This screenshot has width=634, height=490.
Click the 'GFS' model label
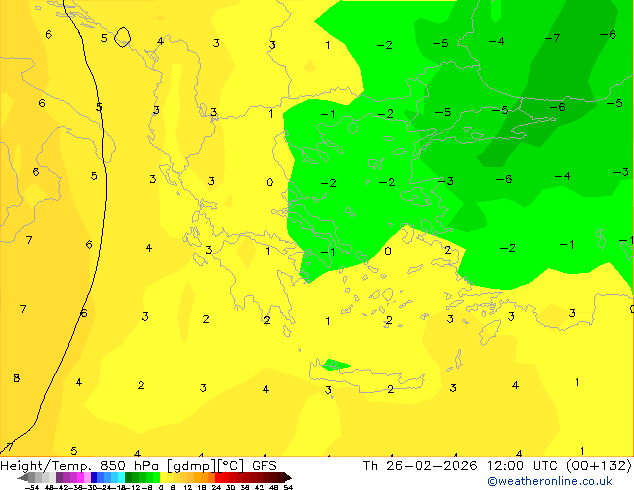click(264, 466)
